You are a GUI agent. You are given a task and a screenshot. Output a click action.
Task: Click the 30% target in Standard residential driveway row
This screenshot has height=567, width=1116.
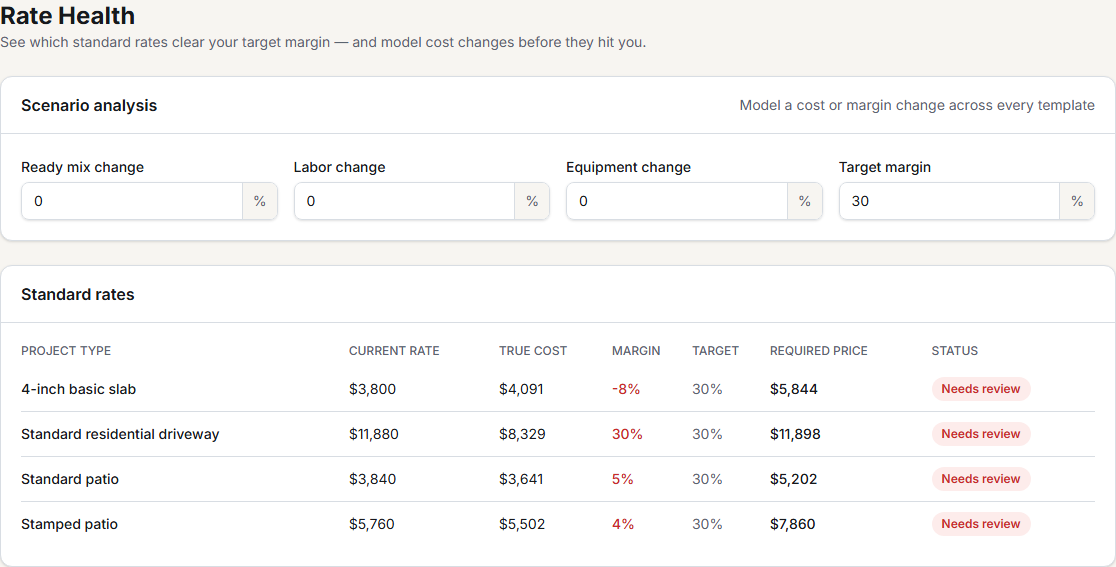click(707, 434)
